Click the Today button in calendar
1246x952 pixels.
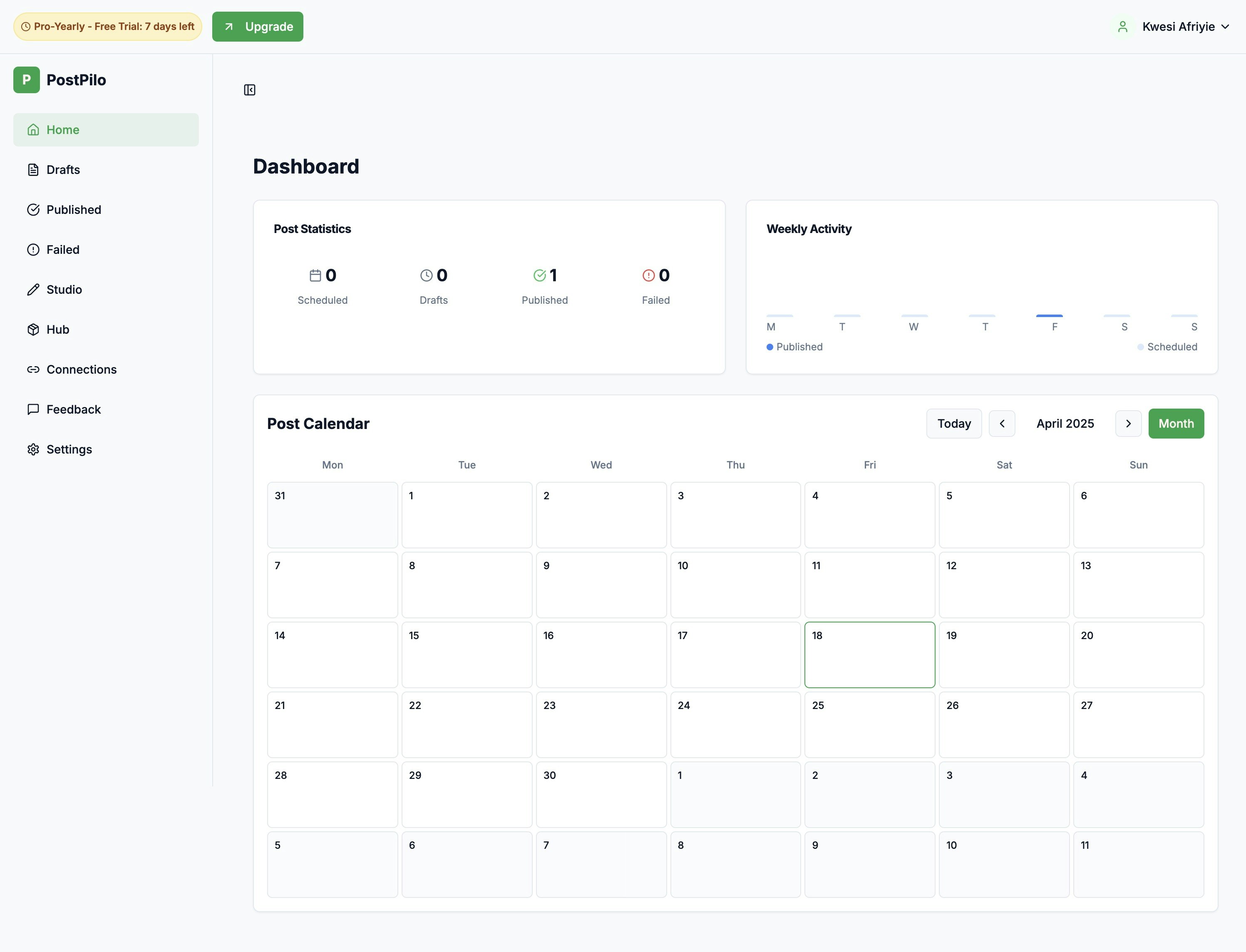[x=953, y=423]
